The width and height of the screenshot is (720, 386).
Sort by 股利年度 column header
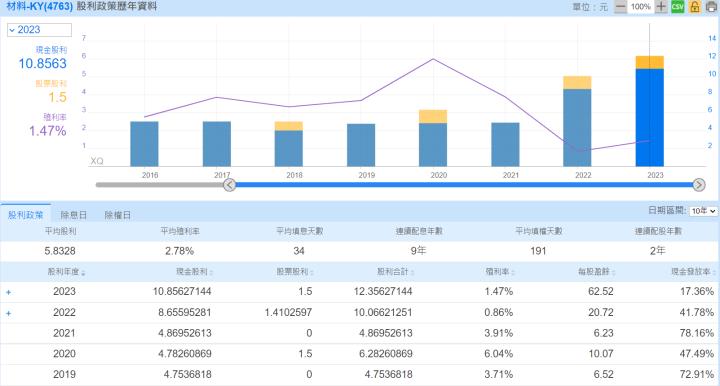(67, 272)
